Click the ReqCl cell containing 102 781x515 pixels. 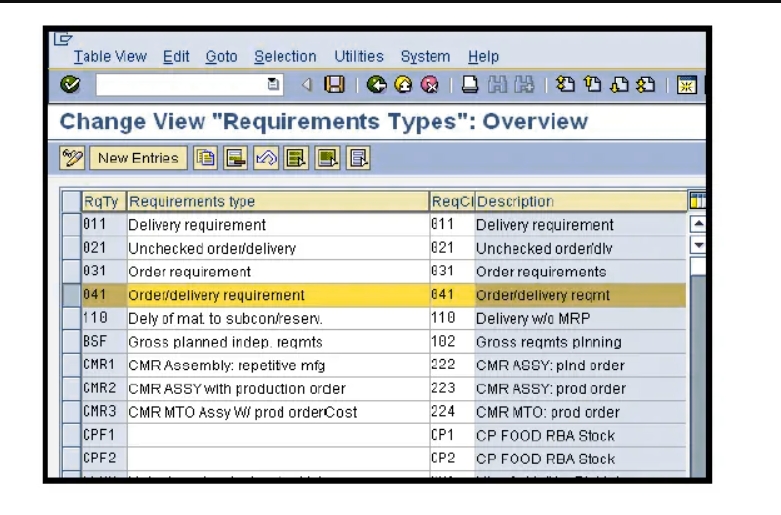(x=452, y=342)
